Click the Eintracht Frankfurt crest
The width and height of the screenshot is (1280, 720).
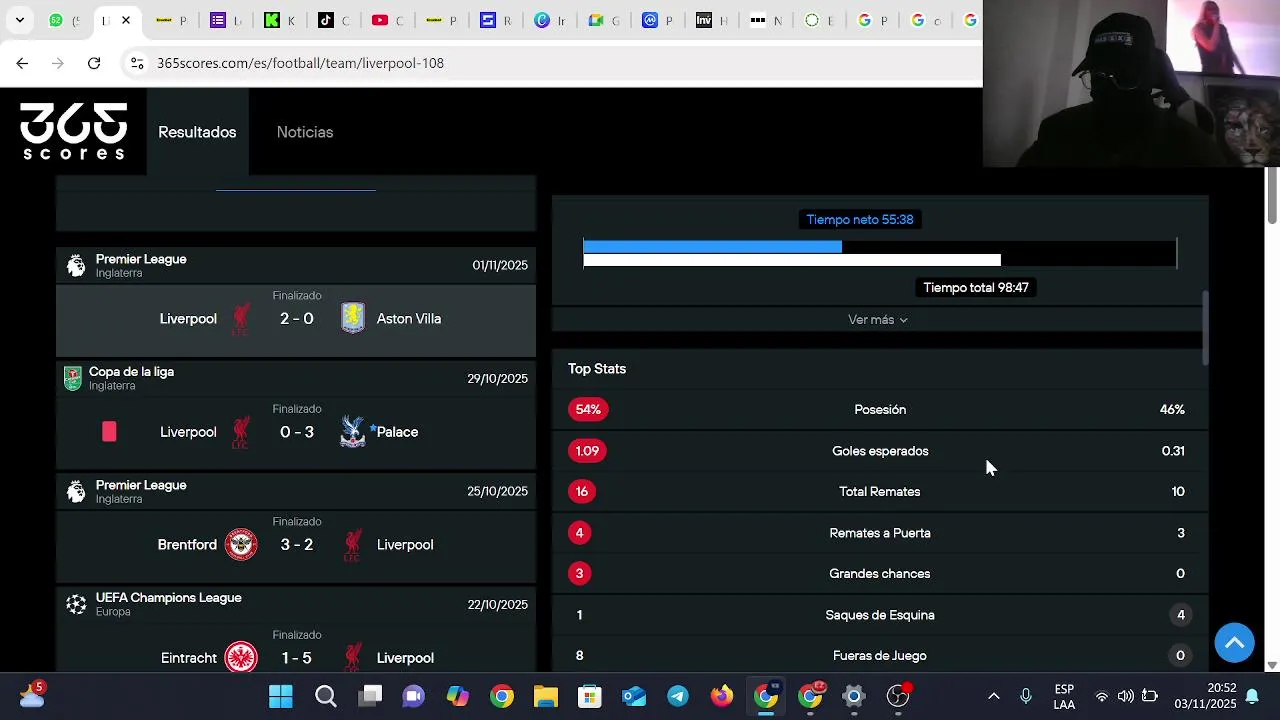[241, 658]
